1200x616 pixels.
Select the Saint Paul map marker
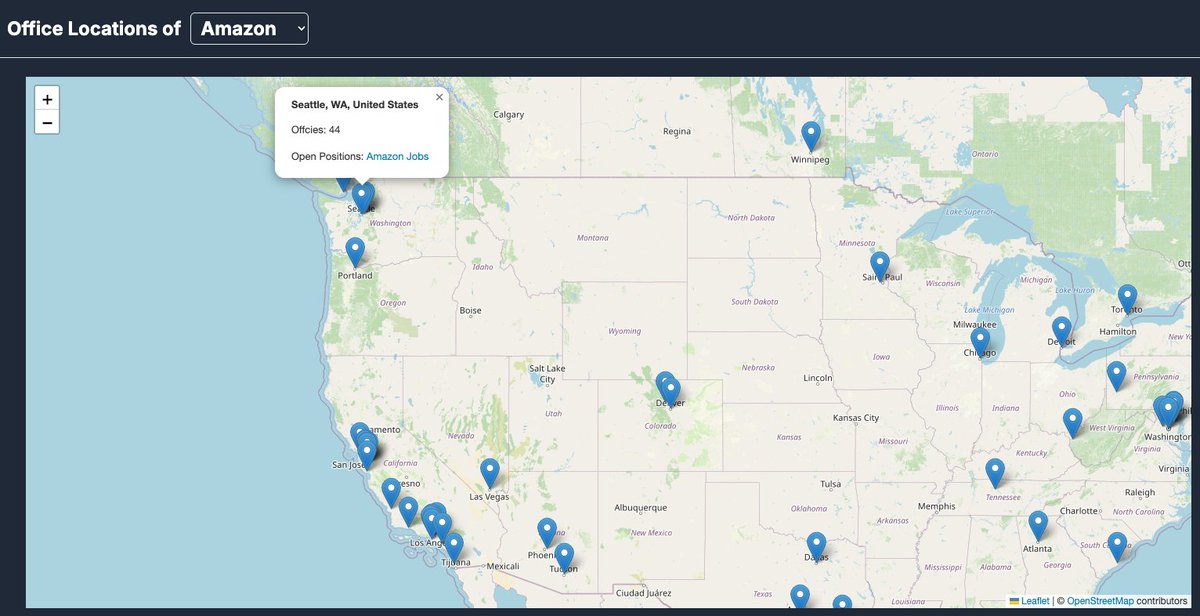[x=880, y=266]
